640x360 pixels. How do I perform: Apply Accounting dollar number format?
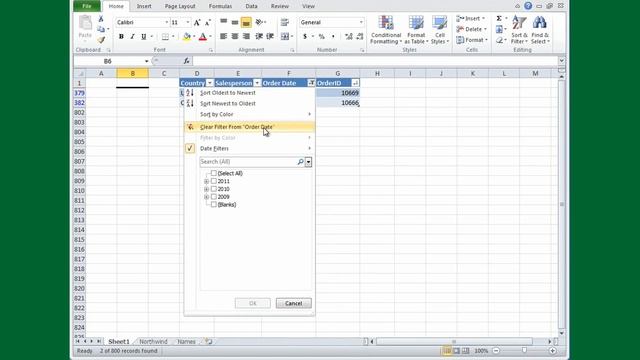305,36
